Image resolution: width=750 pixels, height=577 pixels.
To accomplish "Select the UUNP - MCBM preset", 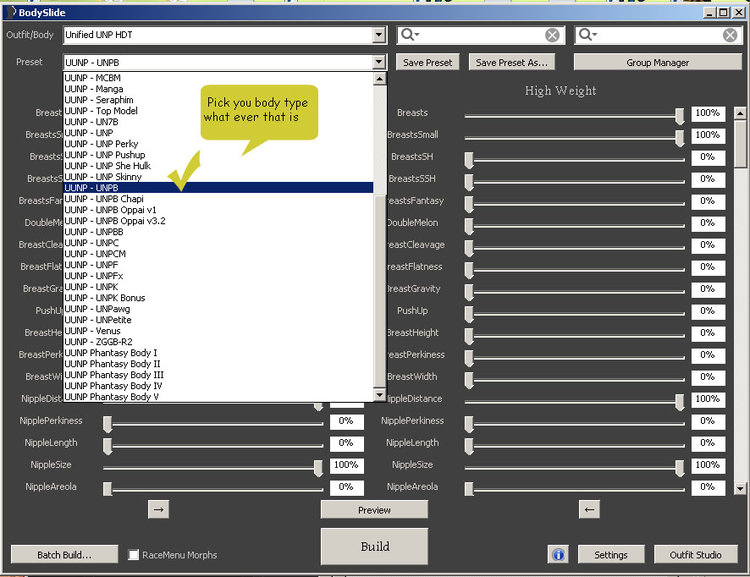I will tap(218, 78).
